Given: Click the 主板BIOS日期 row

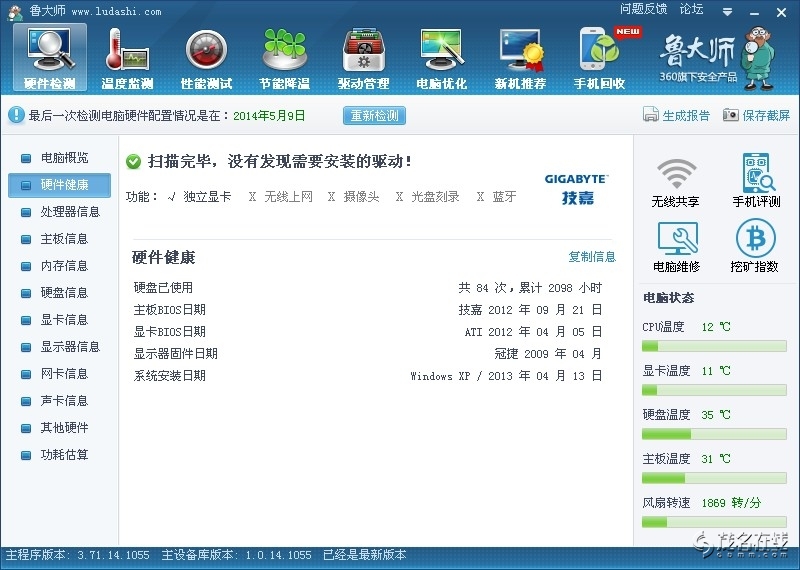Looking at the screenshot, I should tap(367, 310).
